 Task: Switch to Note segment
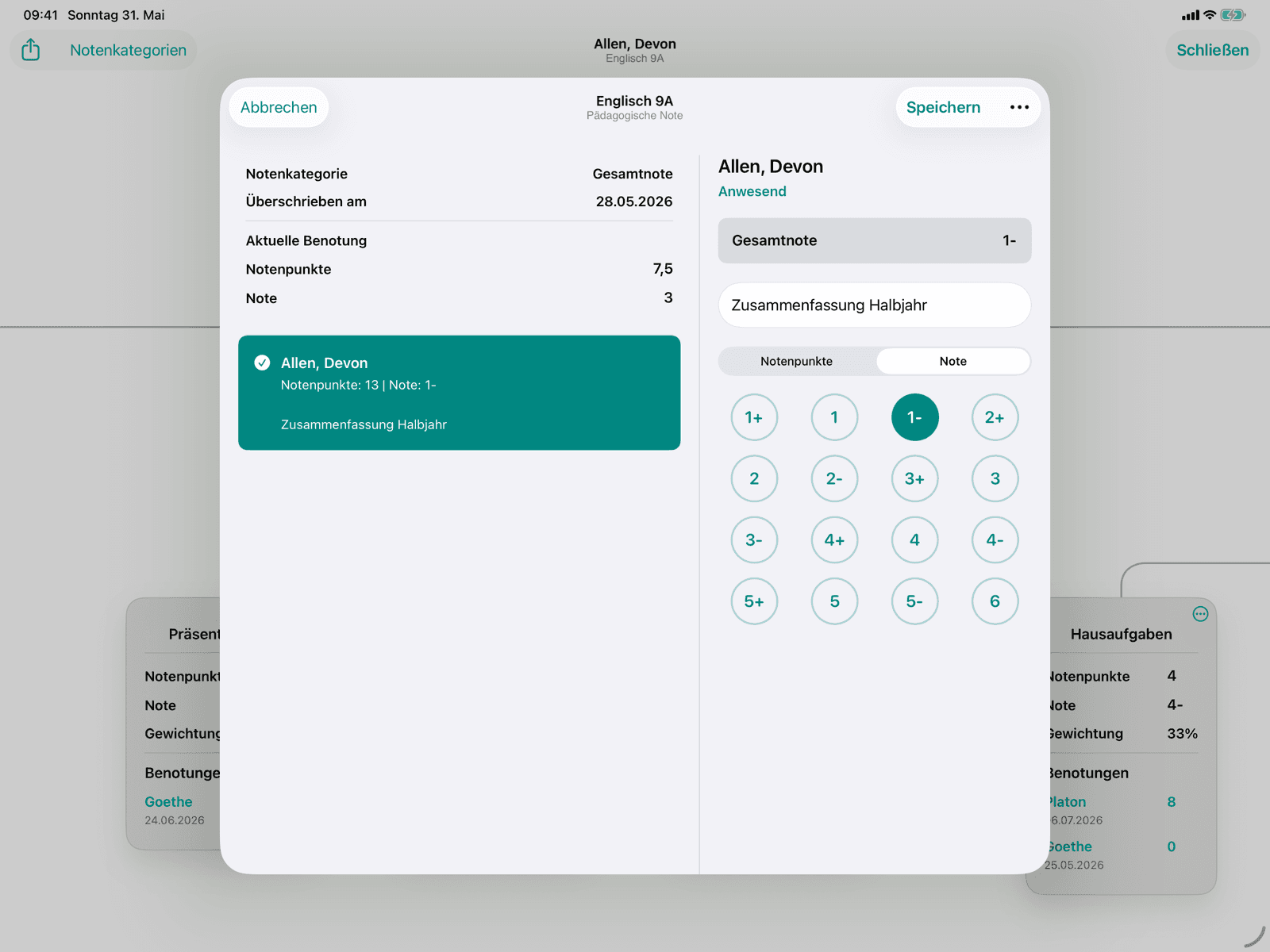coord(953,361)
